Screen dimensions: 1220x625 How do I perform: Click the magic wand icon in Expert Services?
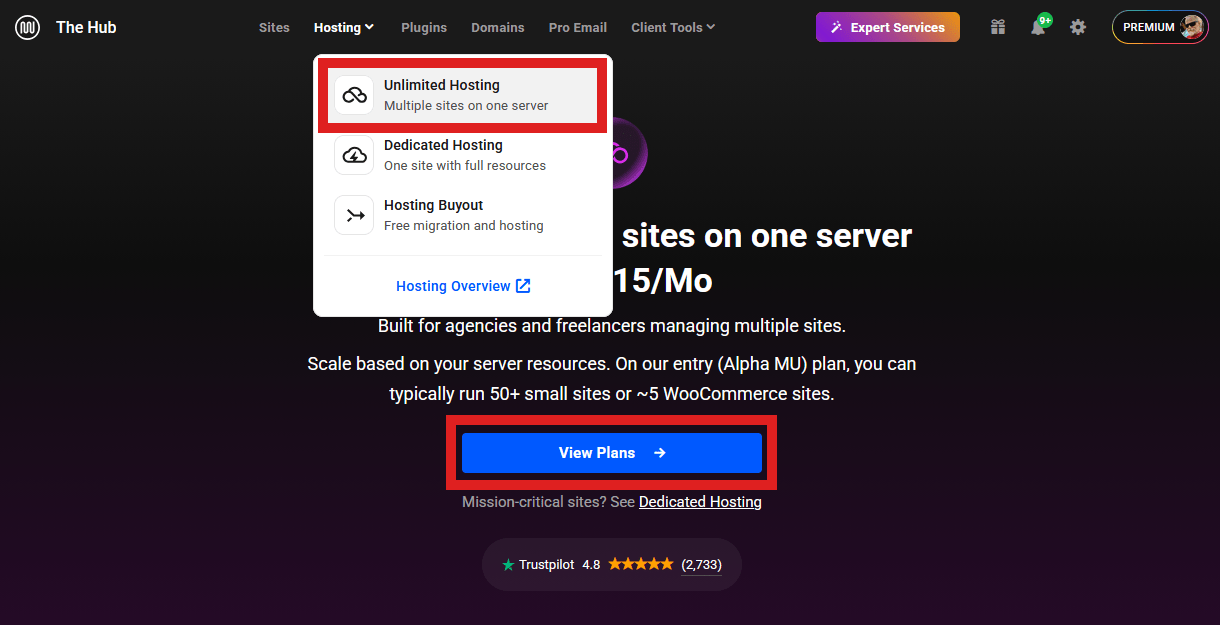pos(837,28)
